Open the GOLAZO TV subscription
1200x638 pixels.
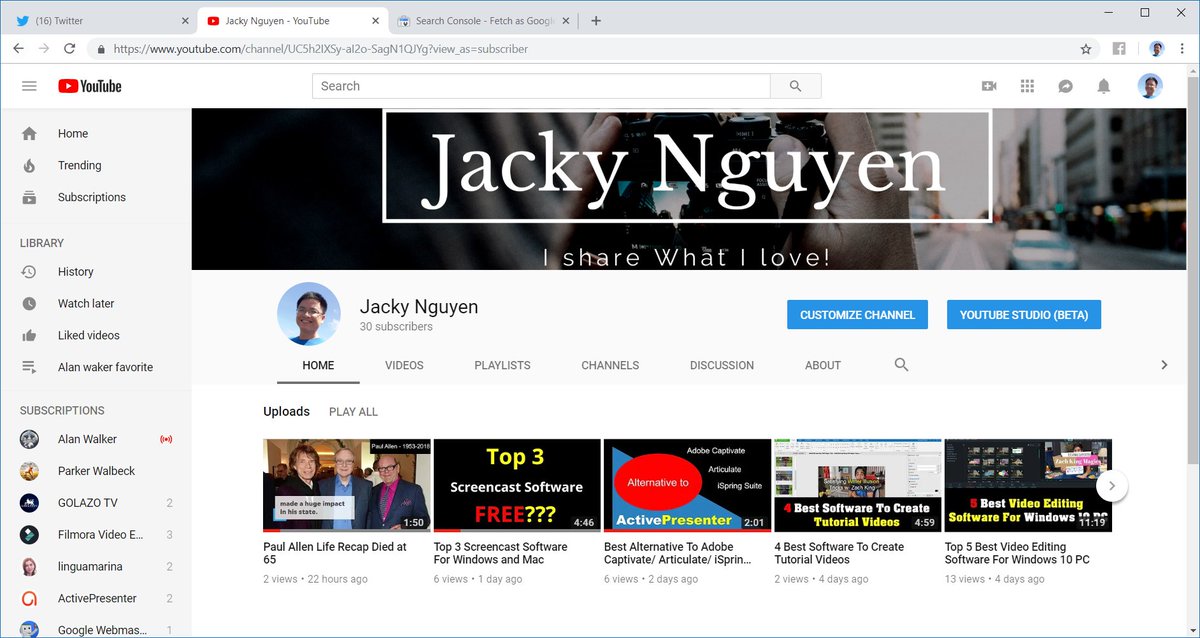tap(95, 503)
